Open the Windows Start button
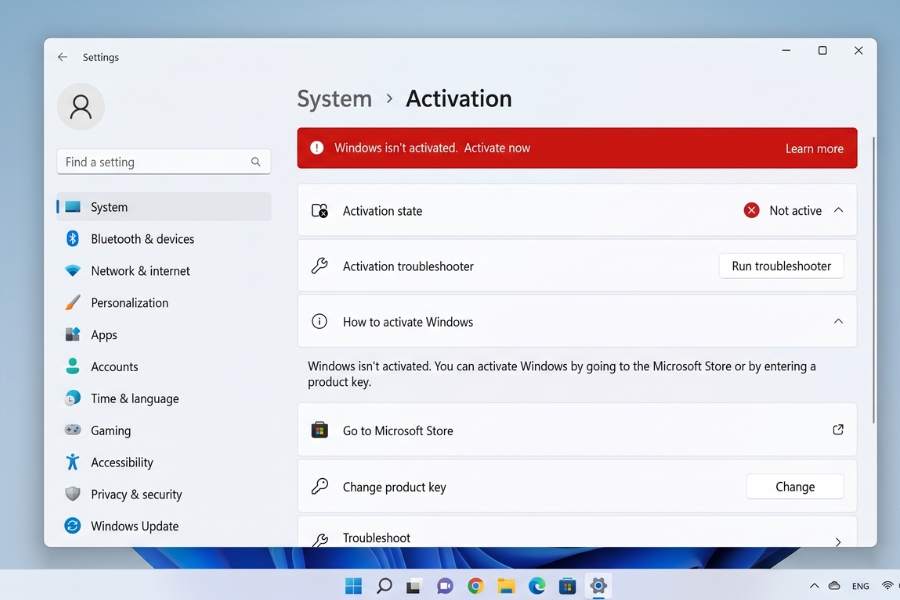 coord(354,586)
